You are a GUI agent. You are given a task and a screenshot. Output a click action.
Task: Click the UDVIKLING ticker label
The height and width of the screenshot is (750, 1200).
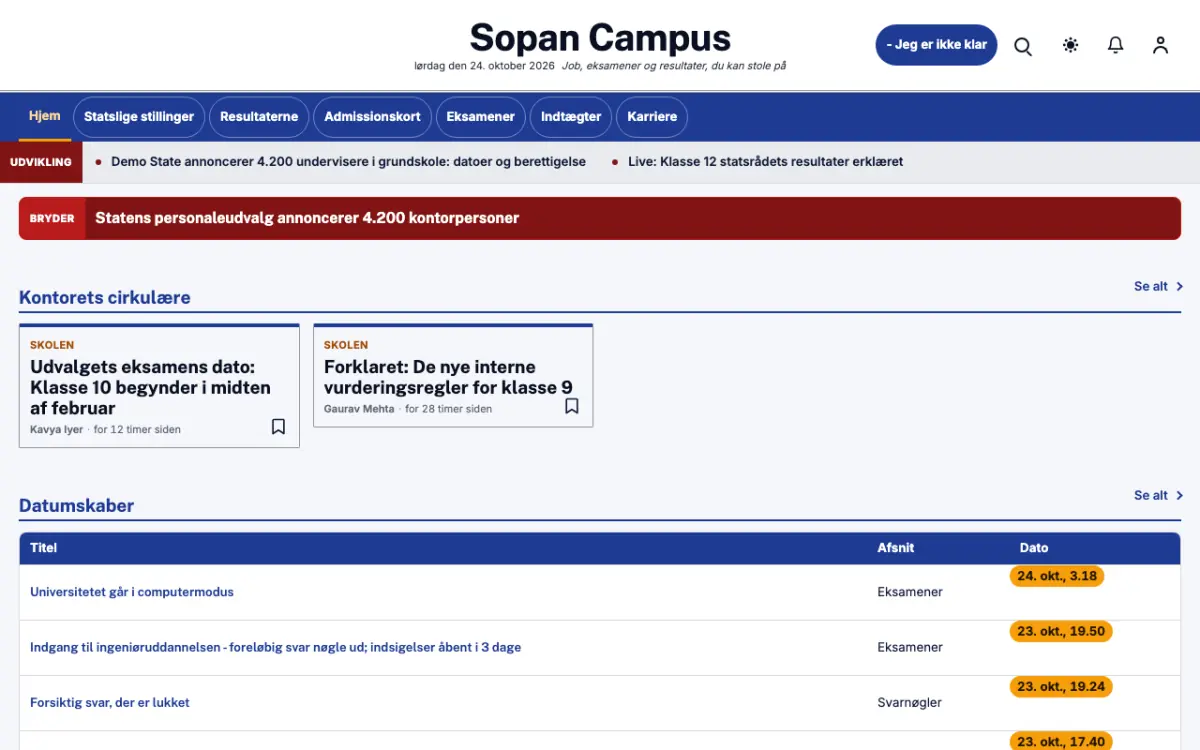(41, 162)
